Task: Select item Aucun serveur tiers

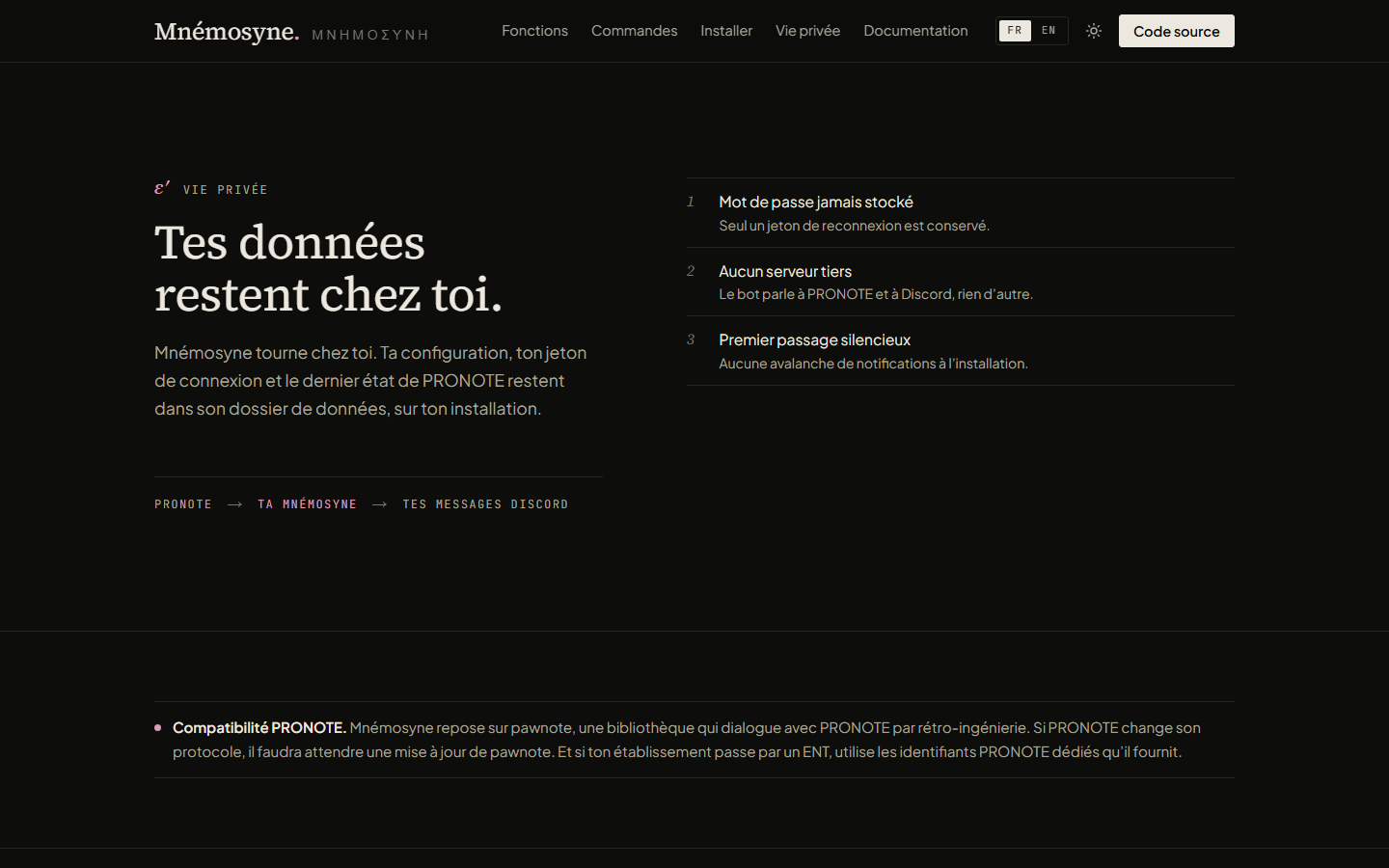Action: click(785, 271)
